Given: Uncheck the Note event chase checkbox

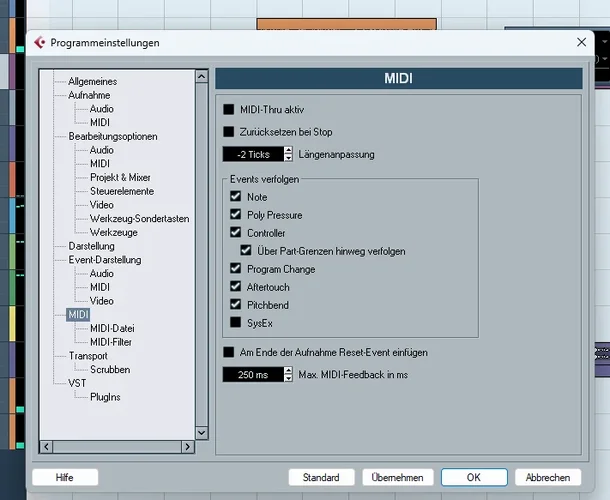Looking at the screenshot, I should point(235,196).
